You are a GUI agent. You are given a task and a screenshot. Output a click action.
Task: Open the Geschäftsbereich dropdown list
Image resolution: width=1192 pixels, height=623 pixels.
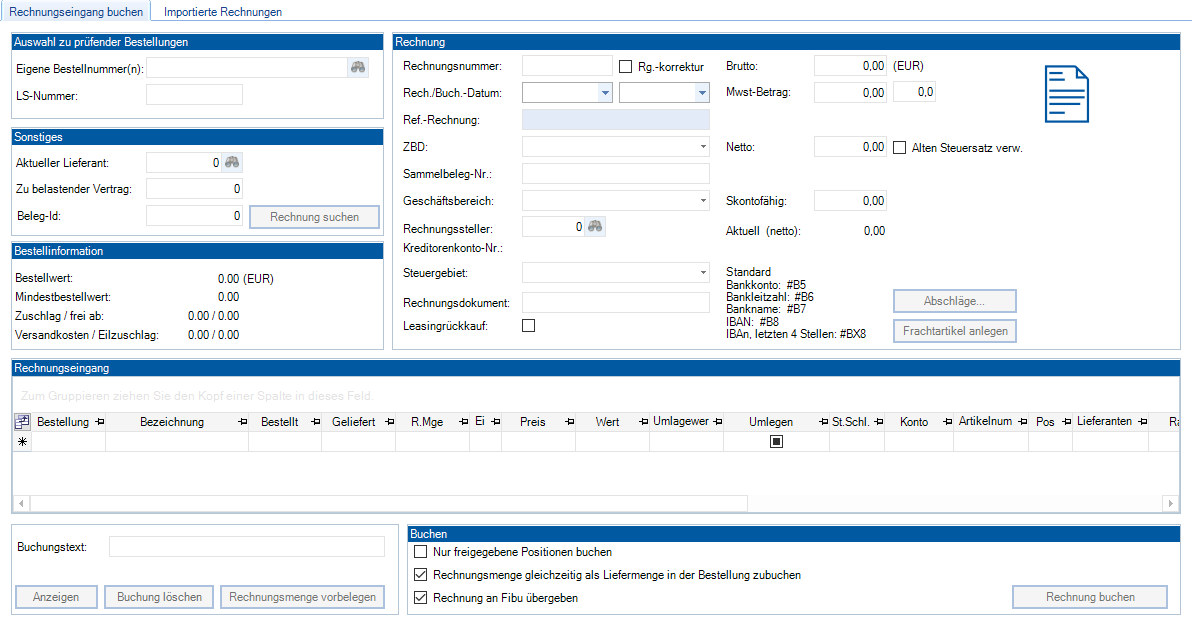click(x=703, y=201)
